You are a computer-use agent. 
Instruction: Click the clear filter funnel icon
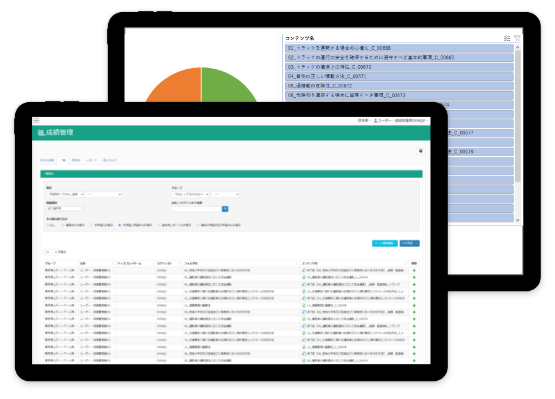click(517, 38)
